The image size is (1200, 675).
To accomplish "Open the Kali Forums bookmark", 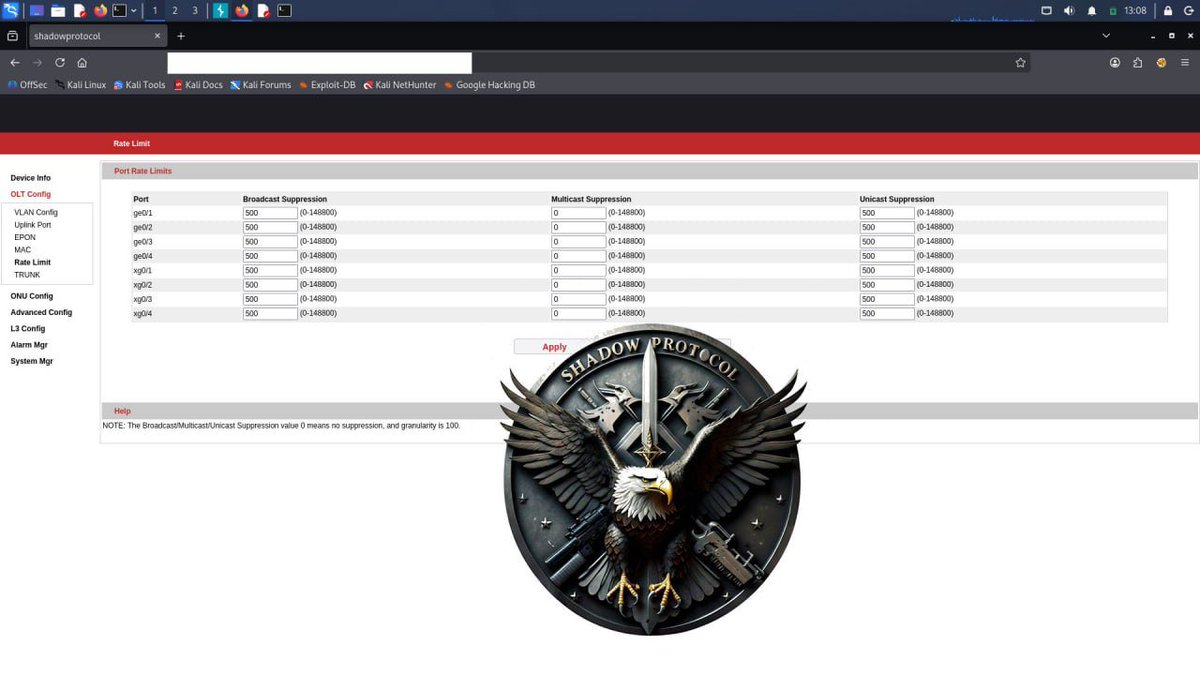I will pyautogui.click(x=260, y=85).
